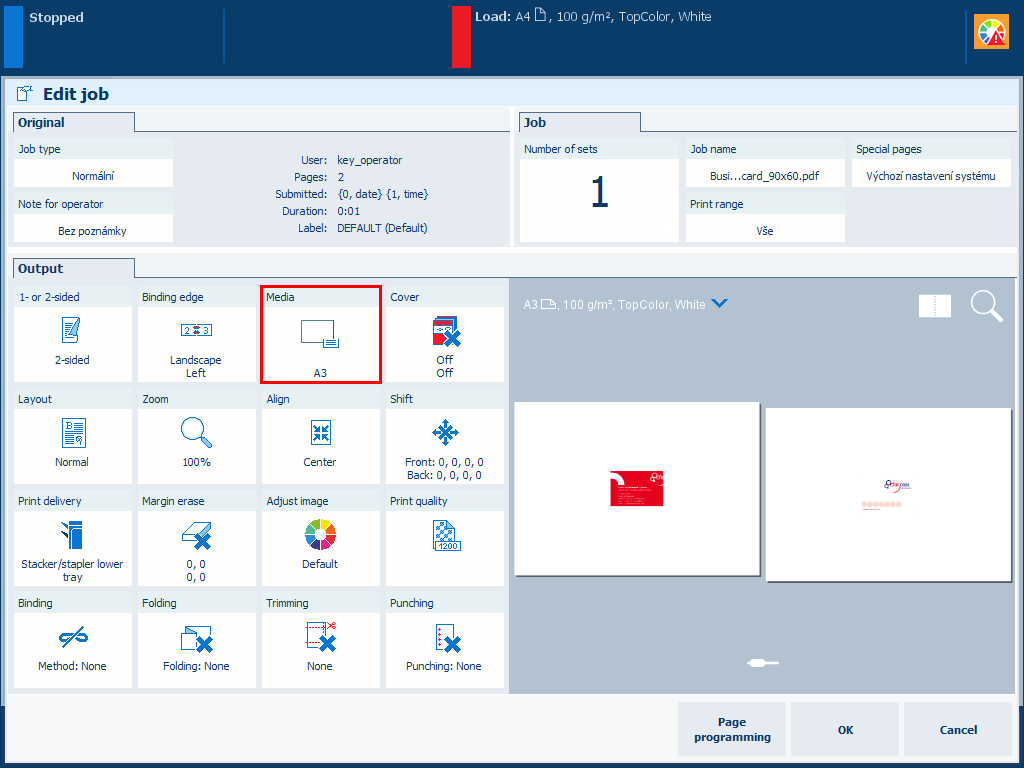Open the Cover setting icon
1024x768 pixels.
(x=444, y=331)
